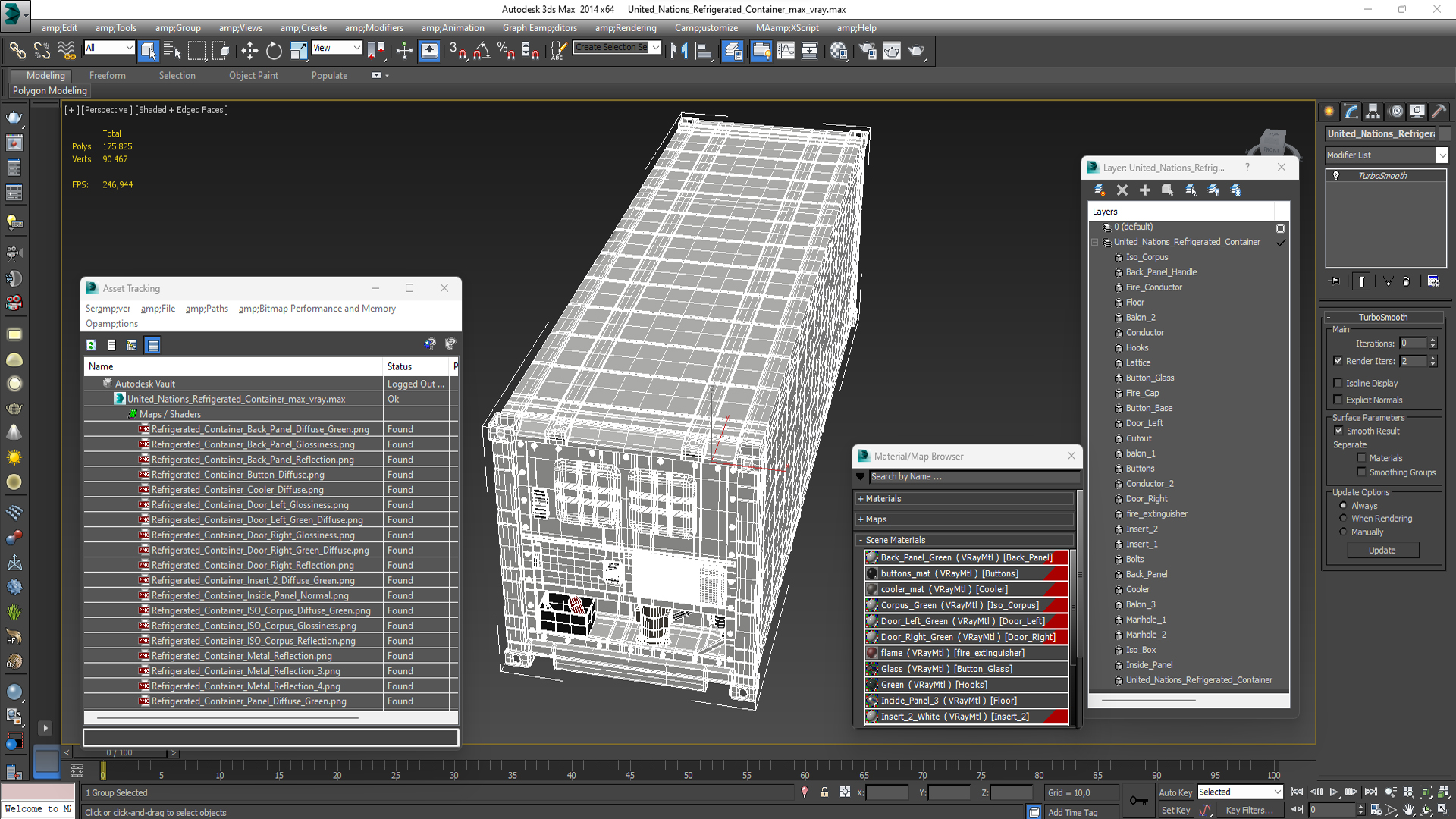Toggle the 3D Snaps button
The width and height of the screenshot is (1456, 819).
point(457,51)
